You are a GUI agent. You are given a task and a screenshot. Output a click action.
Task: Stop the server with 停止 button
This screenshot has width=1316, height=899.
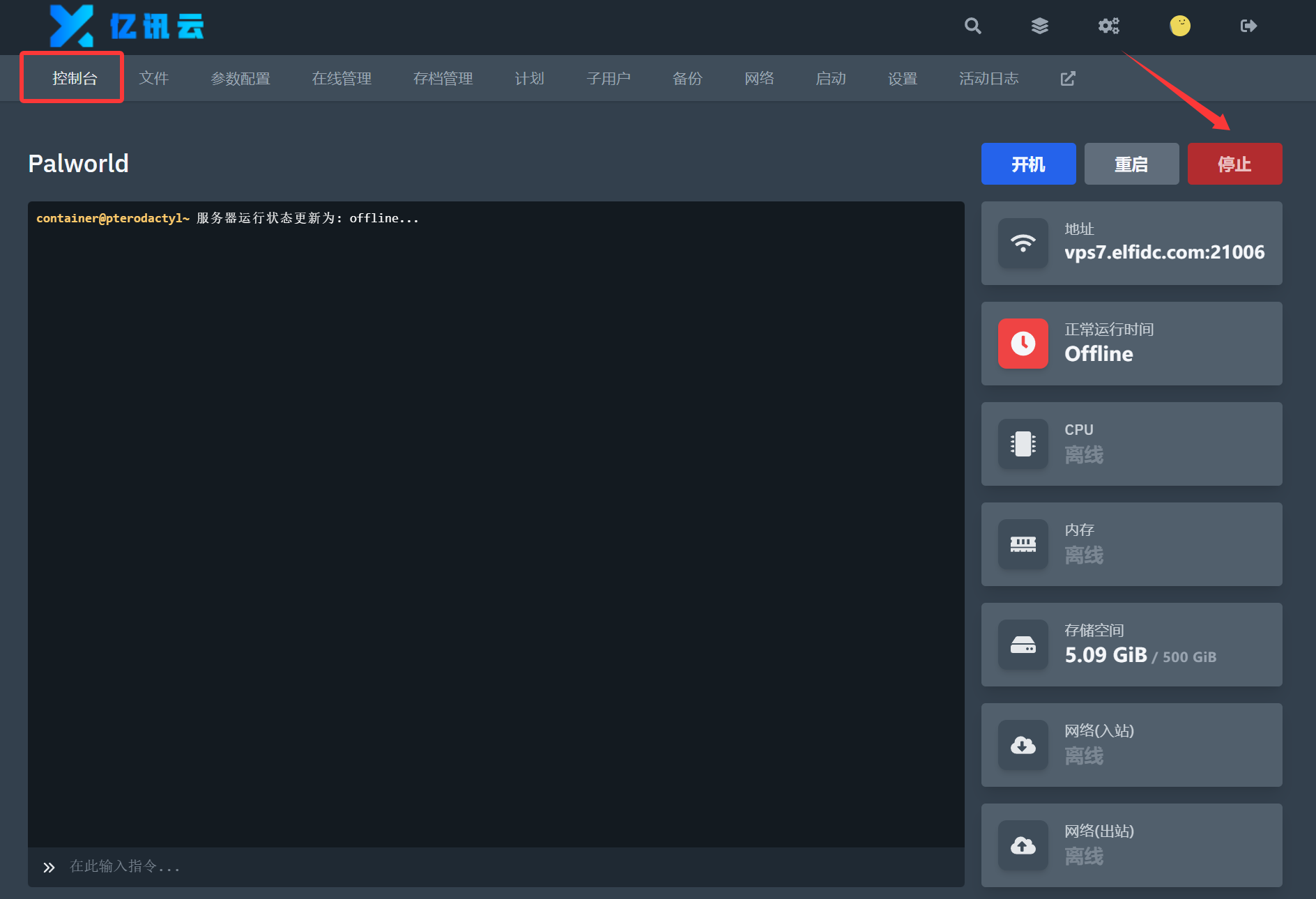pos(1235,164)
